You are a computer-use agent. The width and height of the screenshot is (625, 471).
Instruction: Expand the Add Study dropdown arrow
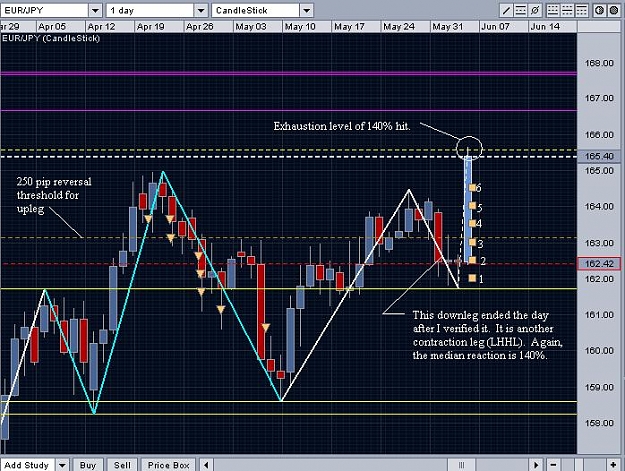click(62, 465)
